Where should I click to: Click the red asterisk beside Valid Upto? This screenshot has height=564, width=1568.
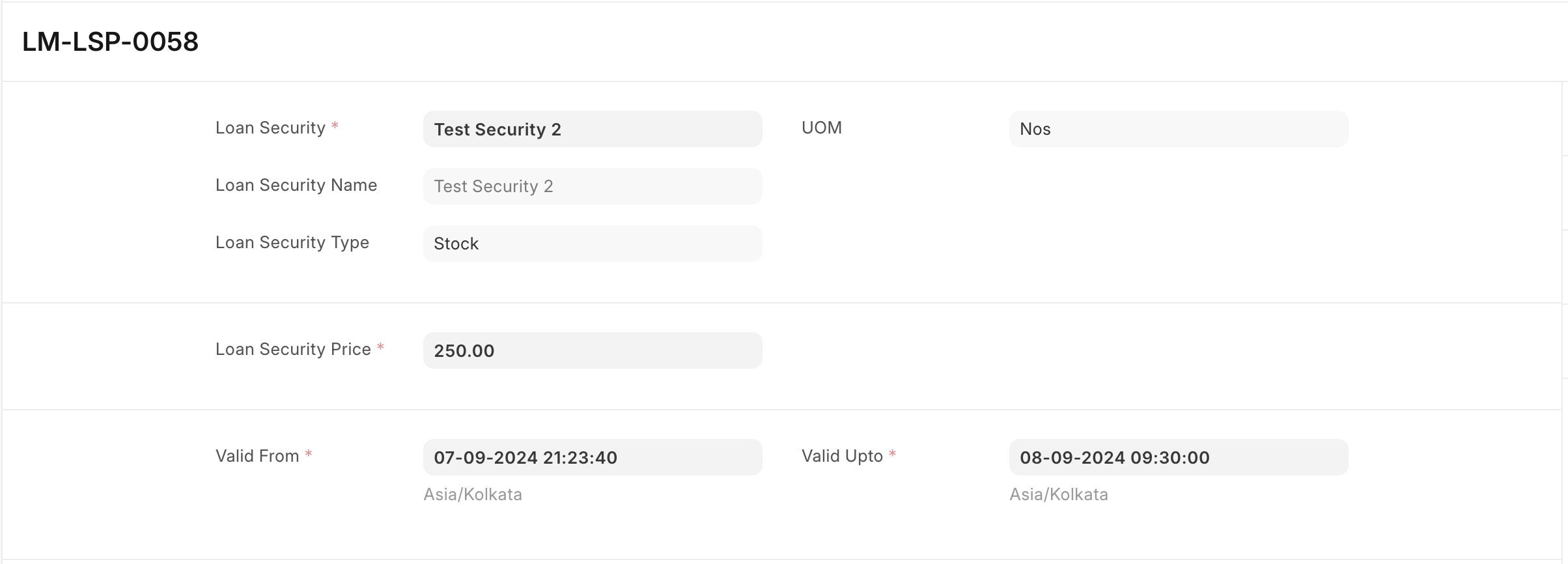893,454
